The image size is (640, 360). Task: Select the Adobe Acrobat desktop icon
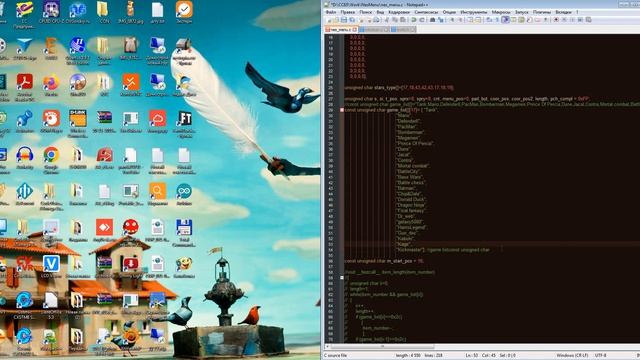pos(24,87)
